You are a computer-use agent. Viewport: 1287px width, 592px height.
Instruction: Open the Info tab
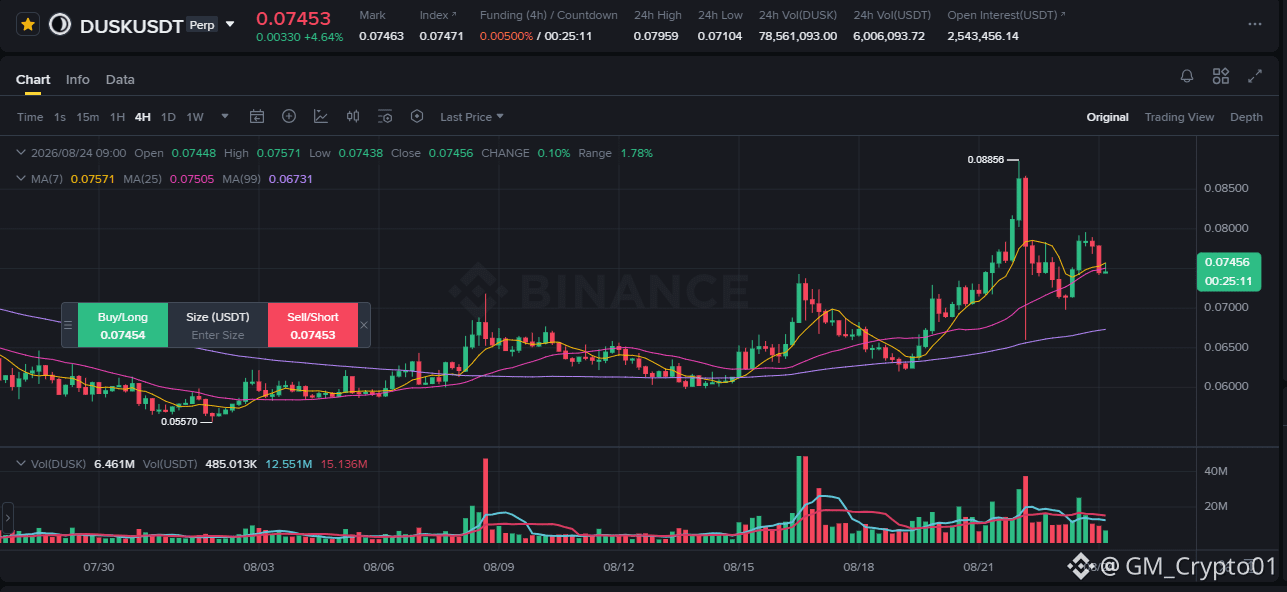click(x=78, y=79)
